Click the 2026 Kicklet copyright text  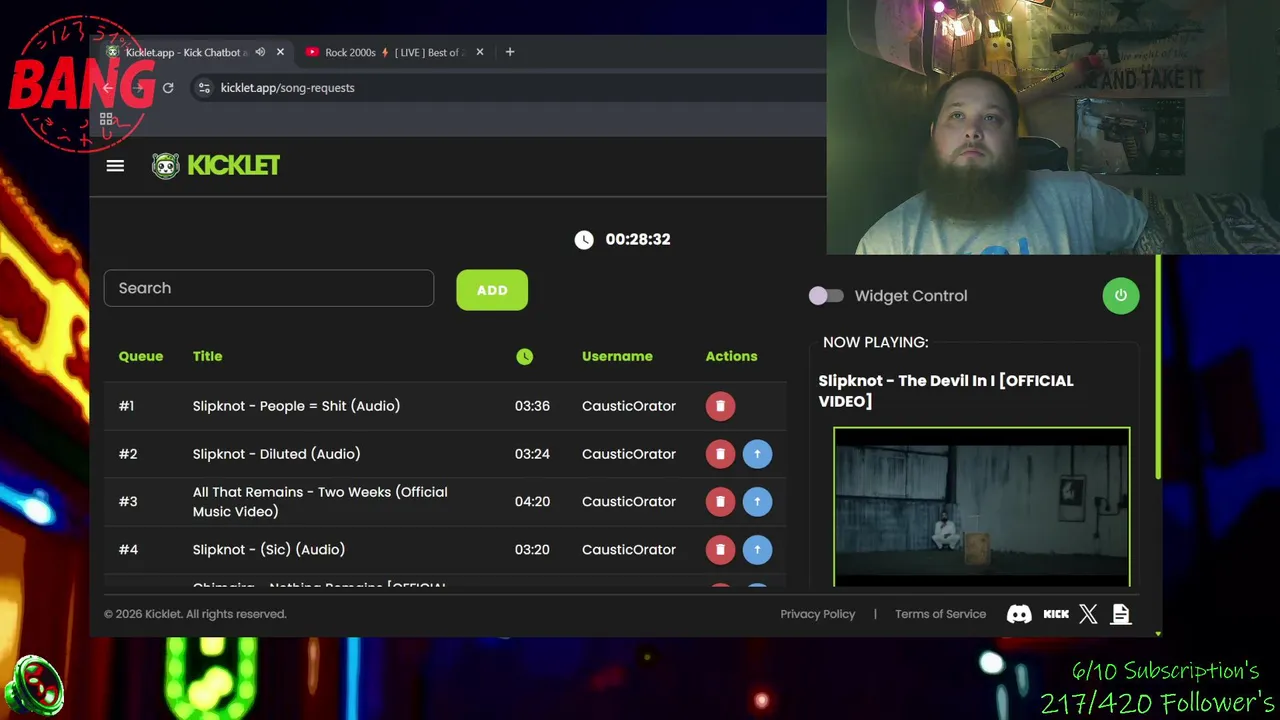[x=195, y=614]
